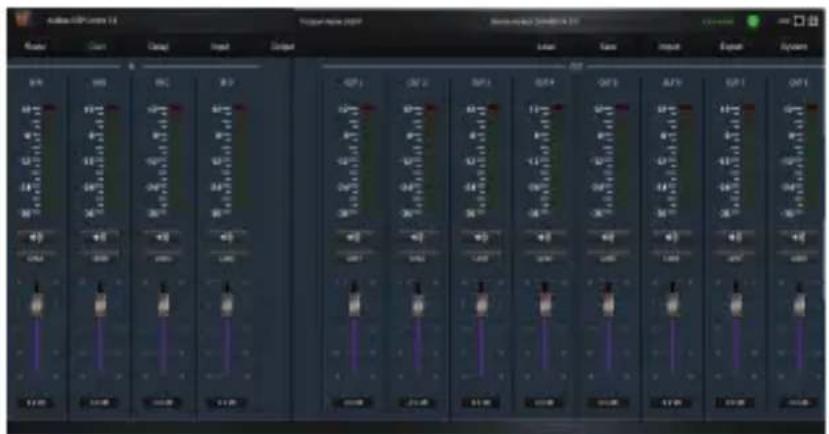Click the OUT 1 channel fader handle
The height and width of the screenshot is (434, 829).
[x=354, y=305]
